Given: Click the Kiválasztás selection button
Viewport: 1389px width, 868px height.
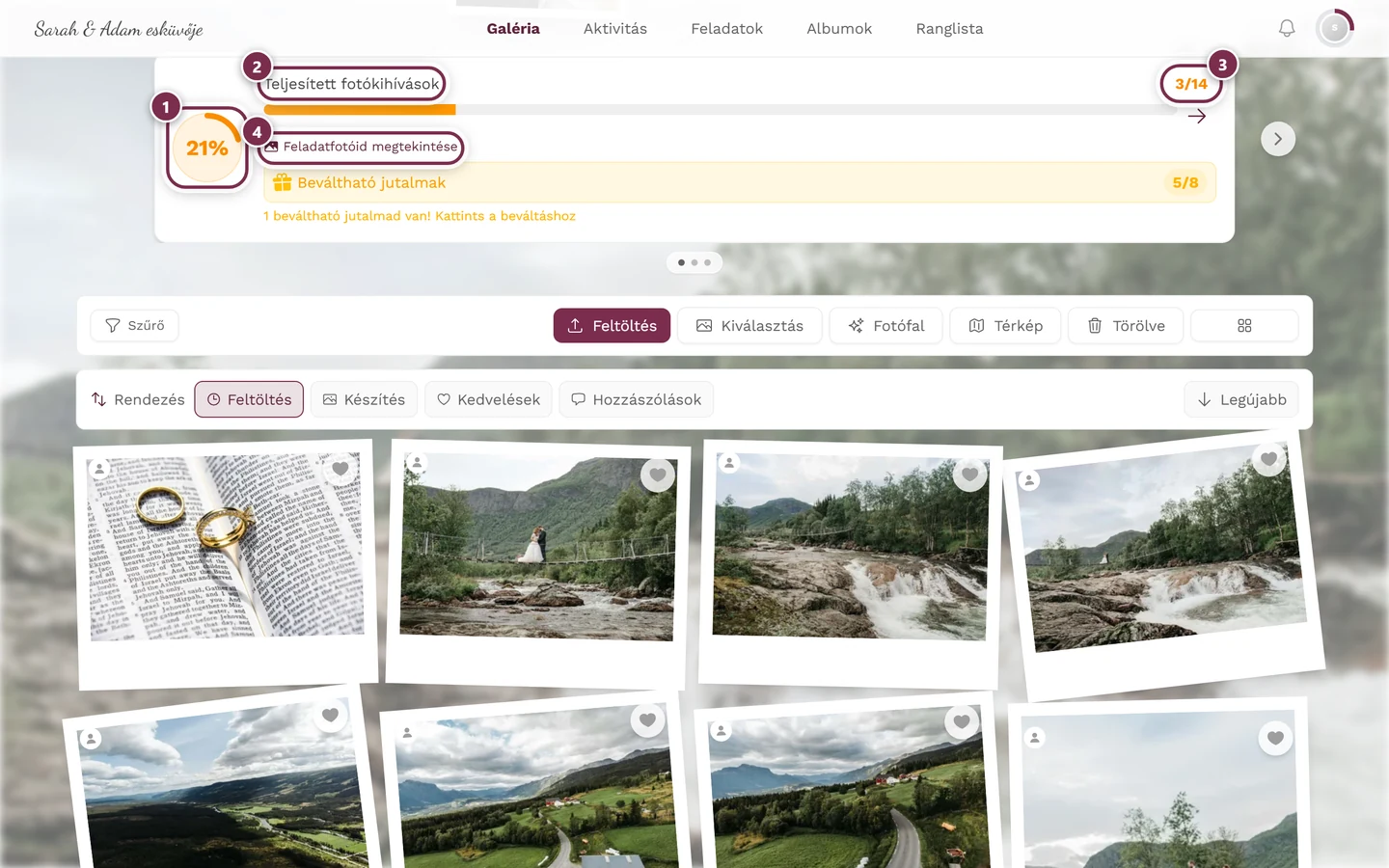Looking at the screenshot, I should (749, 326).
